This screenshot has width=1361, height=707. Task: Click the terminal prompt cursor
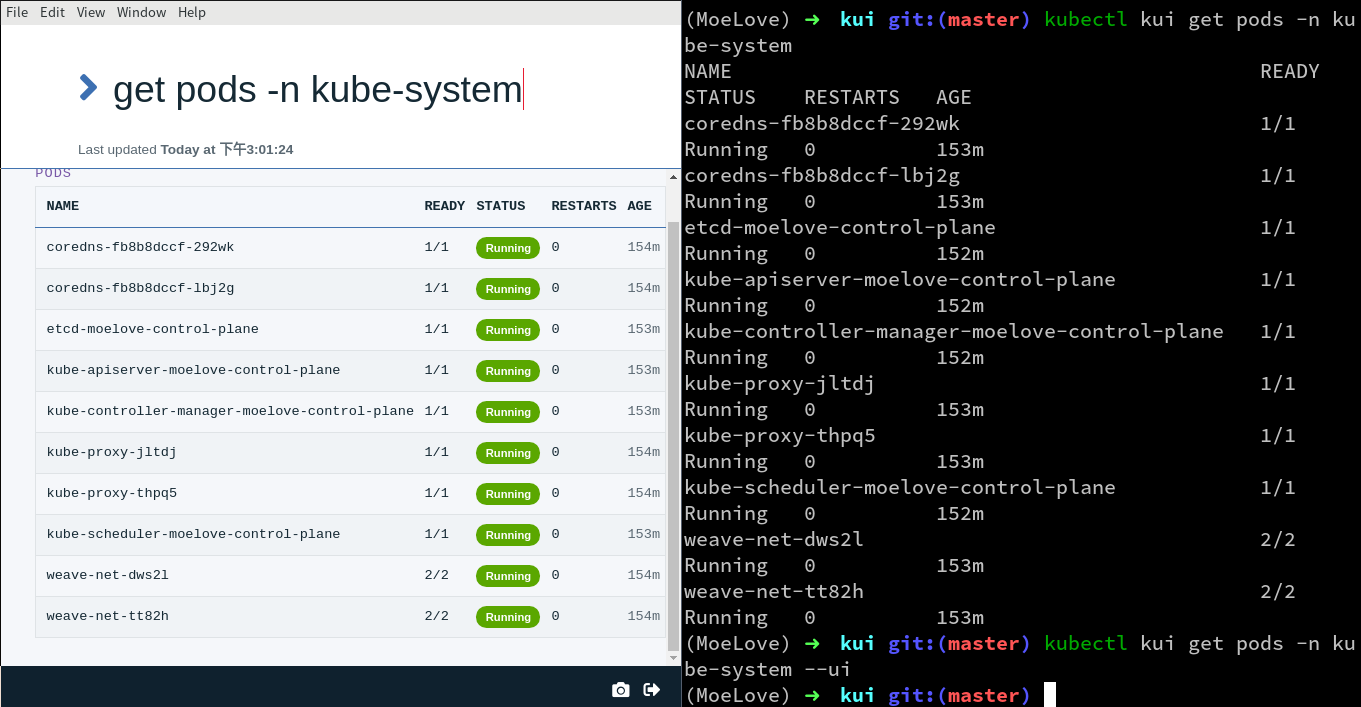click(x=1049, y=695)
